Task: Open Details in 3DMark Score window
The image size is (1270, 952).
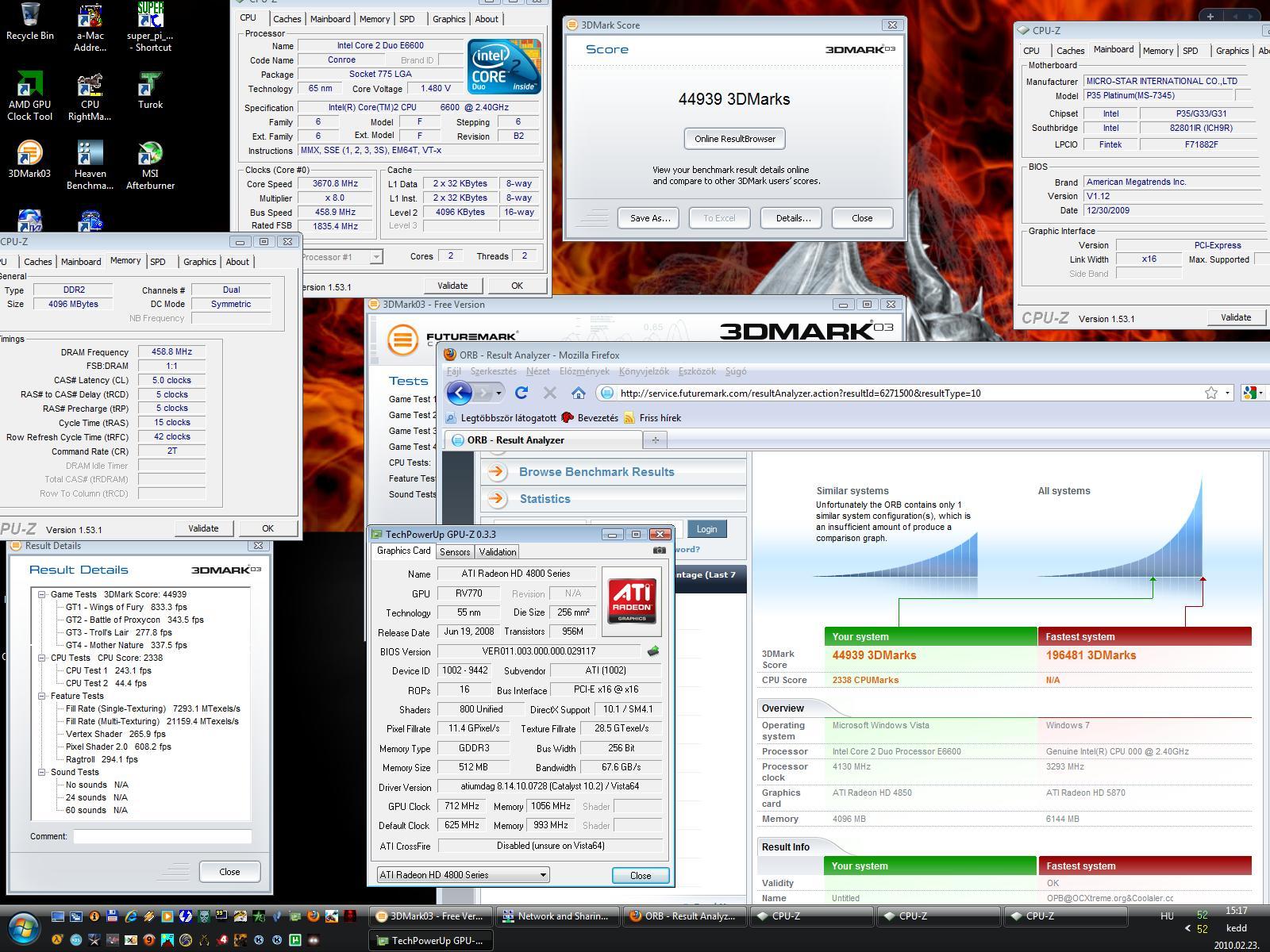Action: tap(791, 218)
